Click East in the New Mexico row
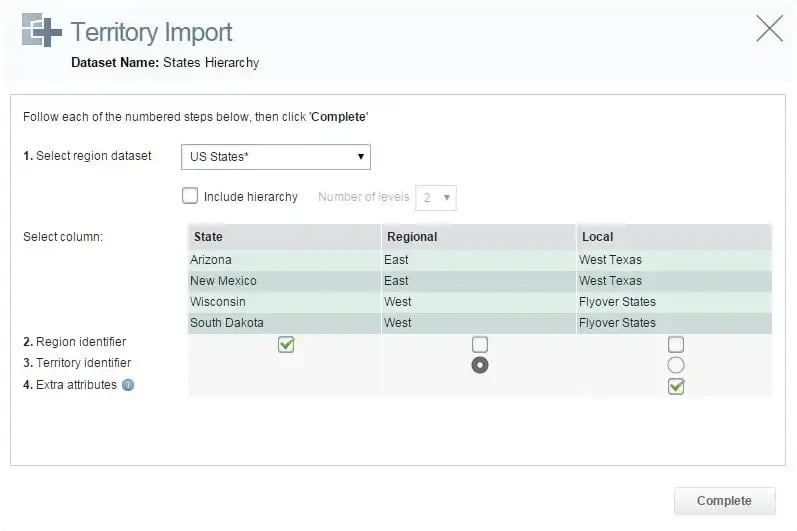 click(479, 281)
